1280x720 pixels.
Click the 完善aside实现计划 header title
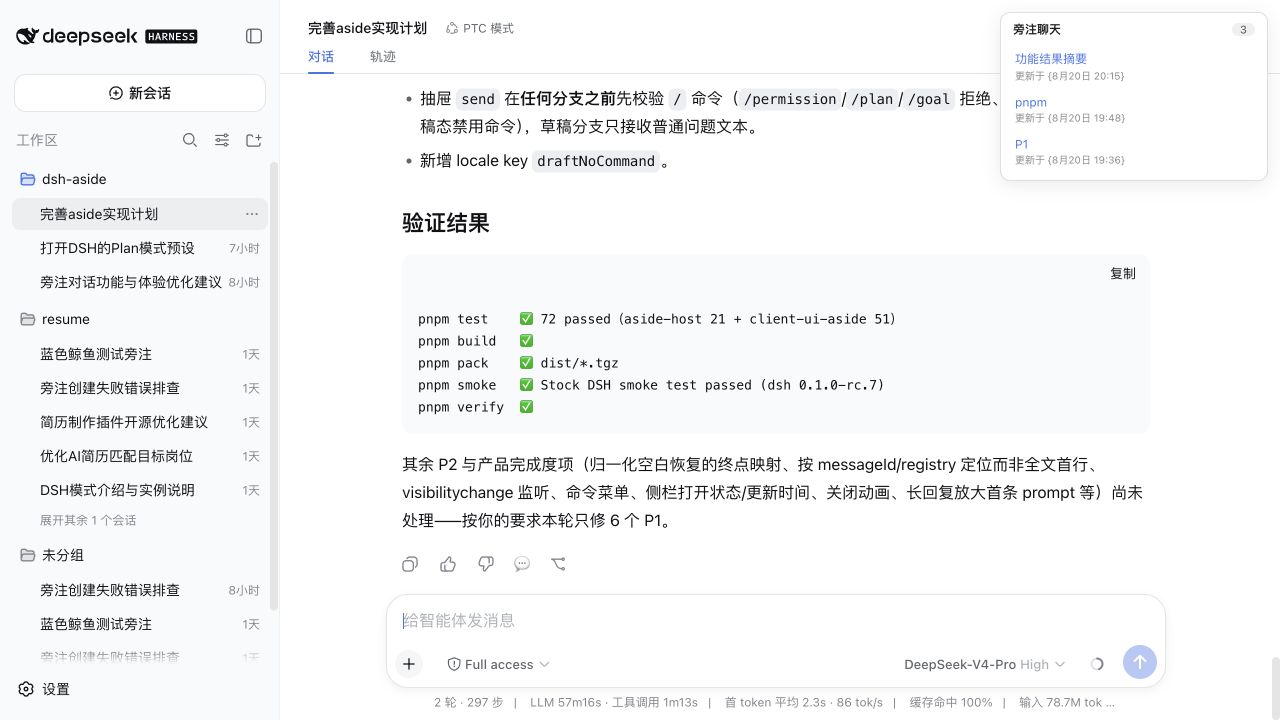pos(367,28)
